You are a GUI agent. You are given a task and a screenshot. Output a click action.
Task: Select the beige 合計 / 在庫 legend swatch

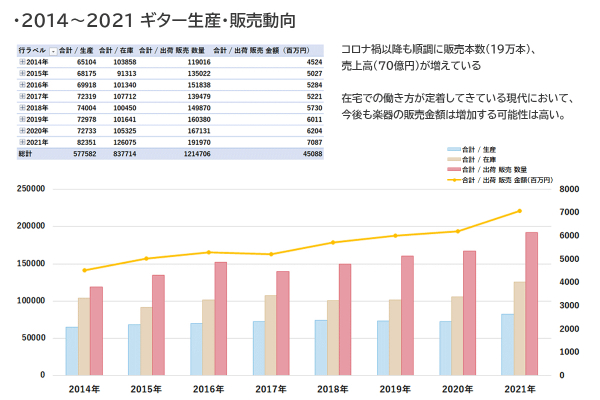453,158
